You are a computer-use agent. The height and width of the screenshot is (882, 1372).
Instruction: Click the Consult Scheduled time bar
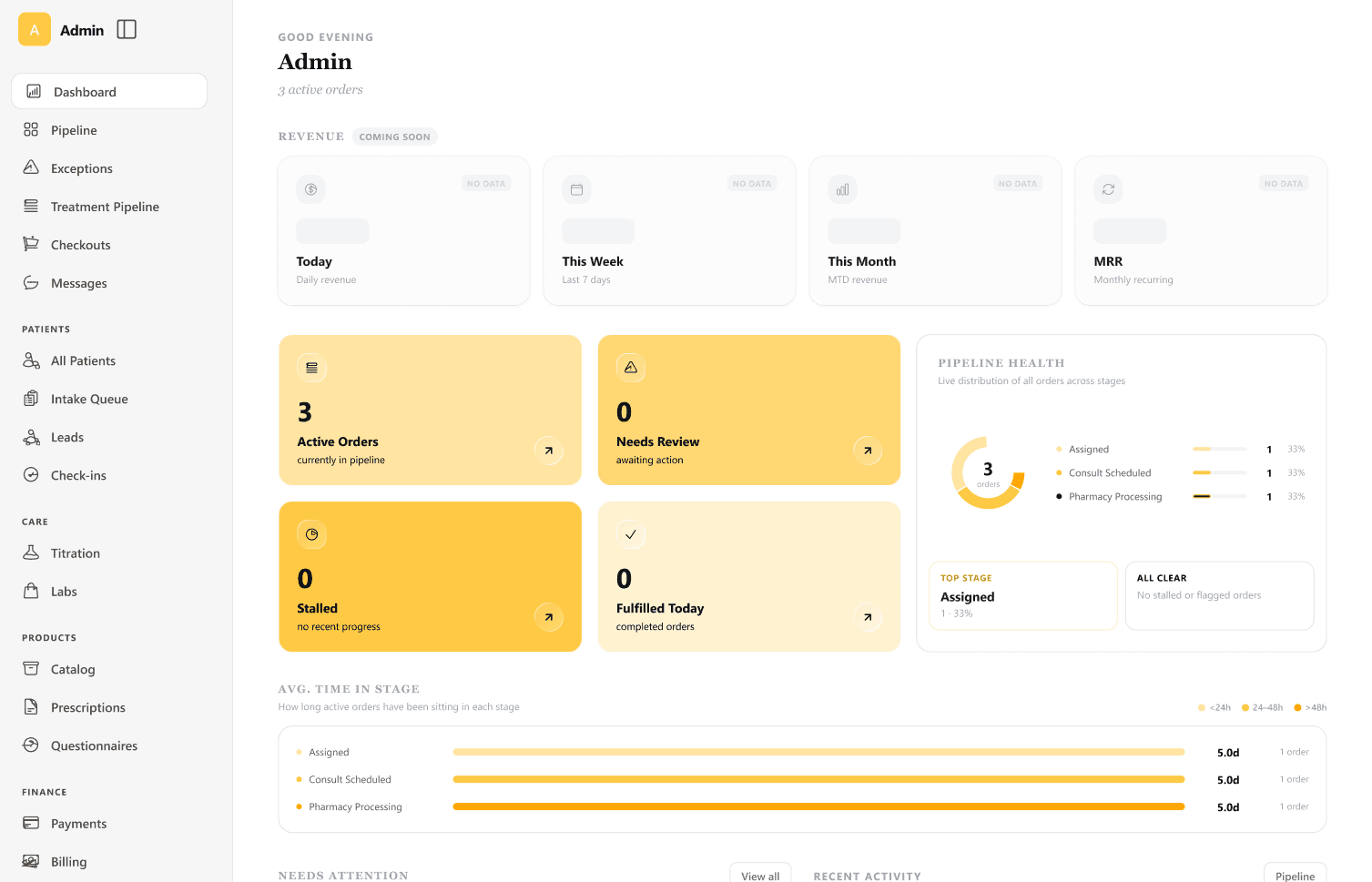[818, 779]
